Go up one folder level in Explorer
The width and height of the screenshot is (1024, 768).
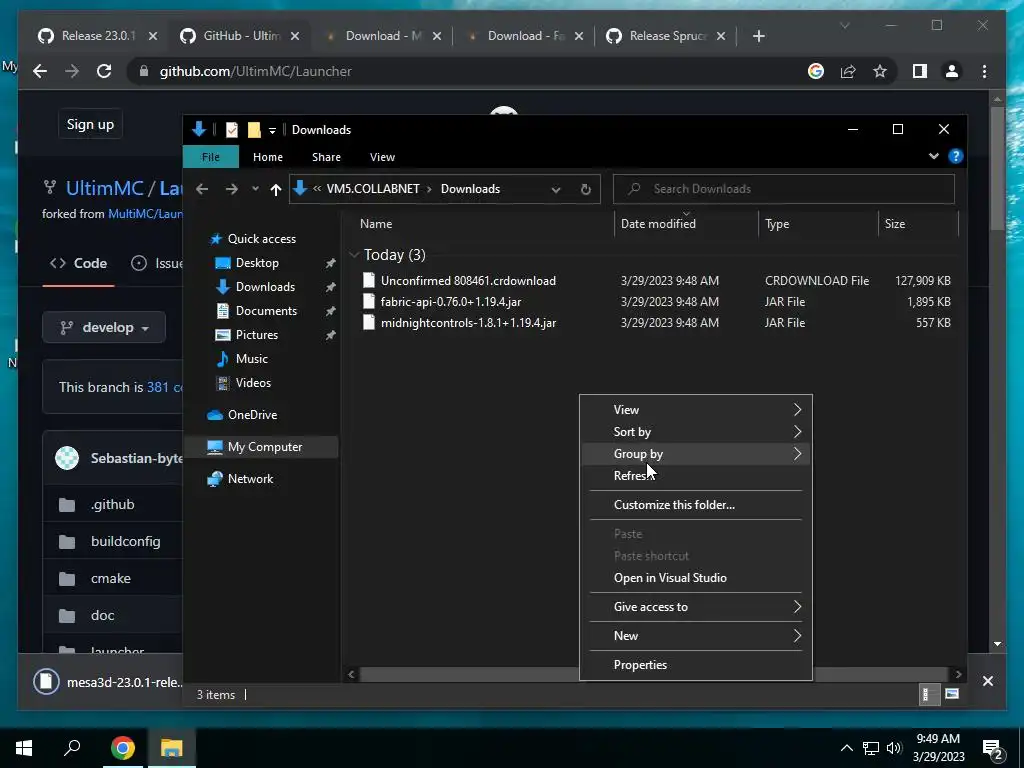coord(276,189)
